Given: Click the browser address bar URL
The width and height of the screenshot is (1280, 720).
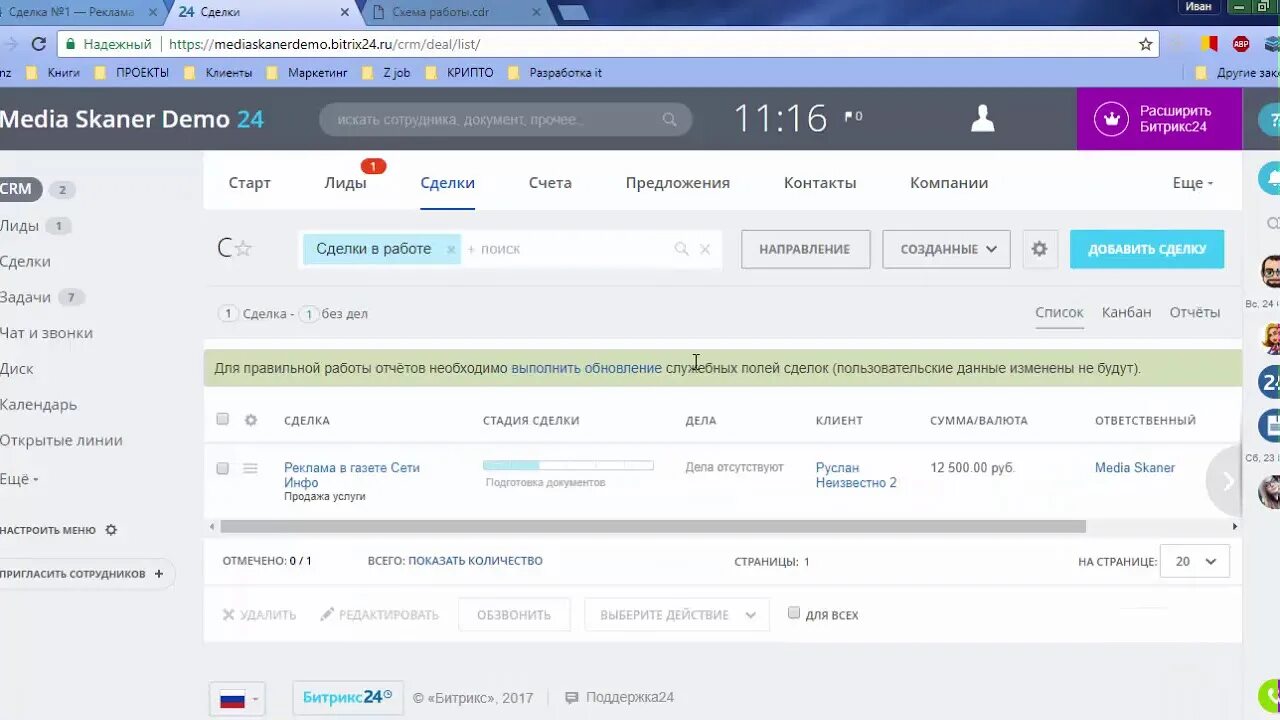Looking at the screenshot, I should pyautogui.click(x=324, y=44).
